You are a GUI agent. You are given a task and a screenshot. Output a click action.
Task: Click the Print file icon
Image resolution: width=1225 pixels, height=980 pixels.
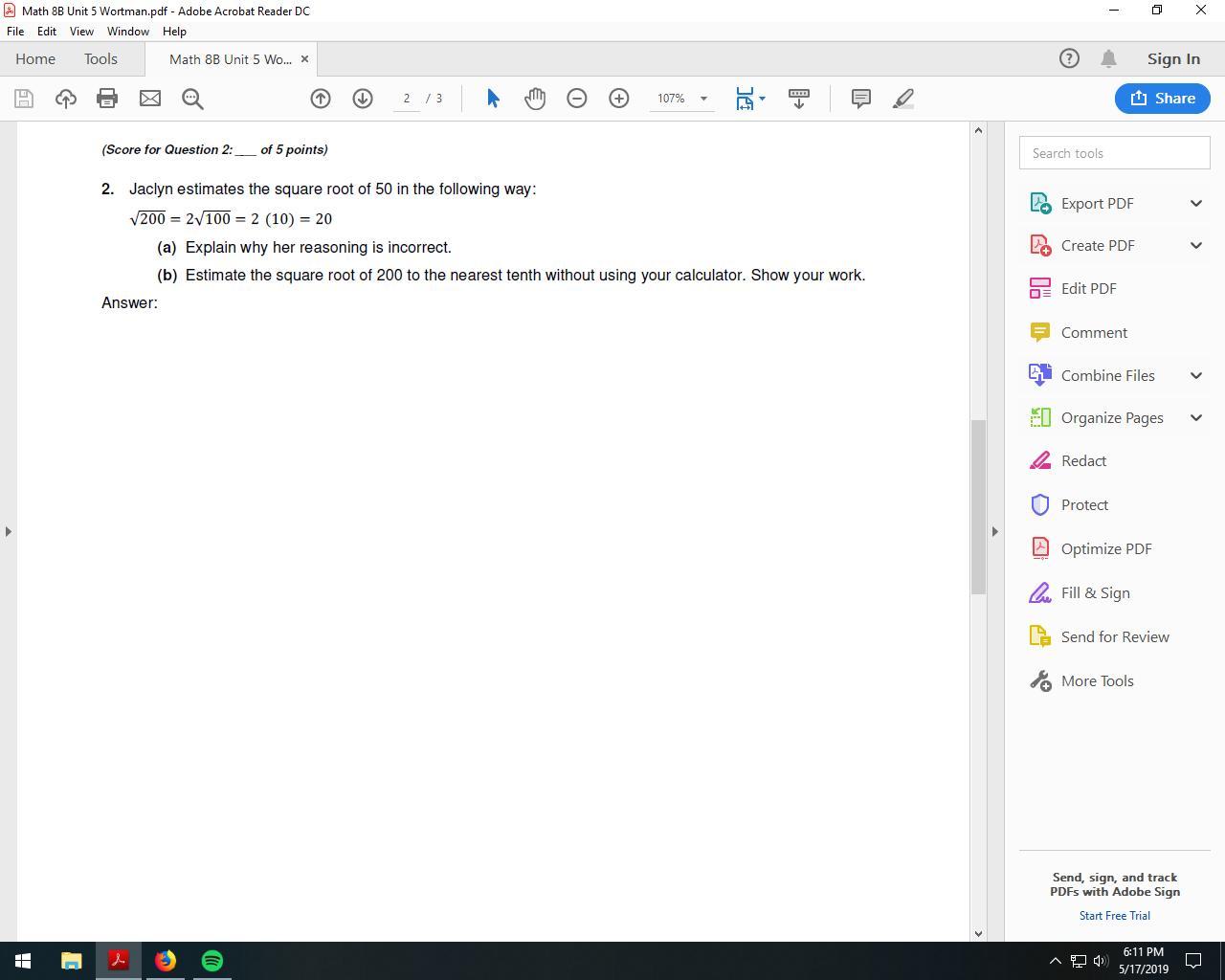pyautogui.click(x=107, y=99)
